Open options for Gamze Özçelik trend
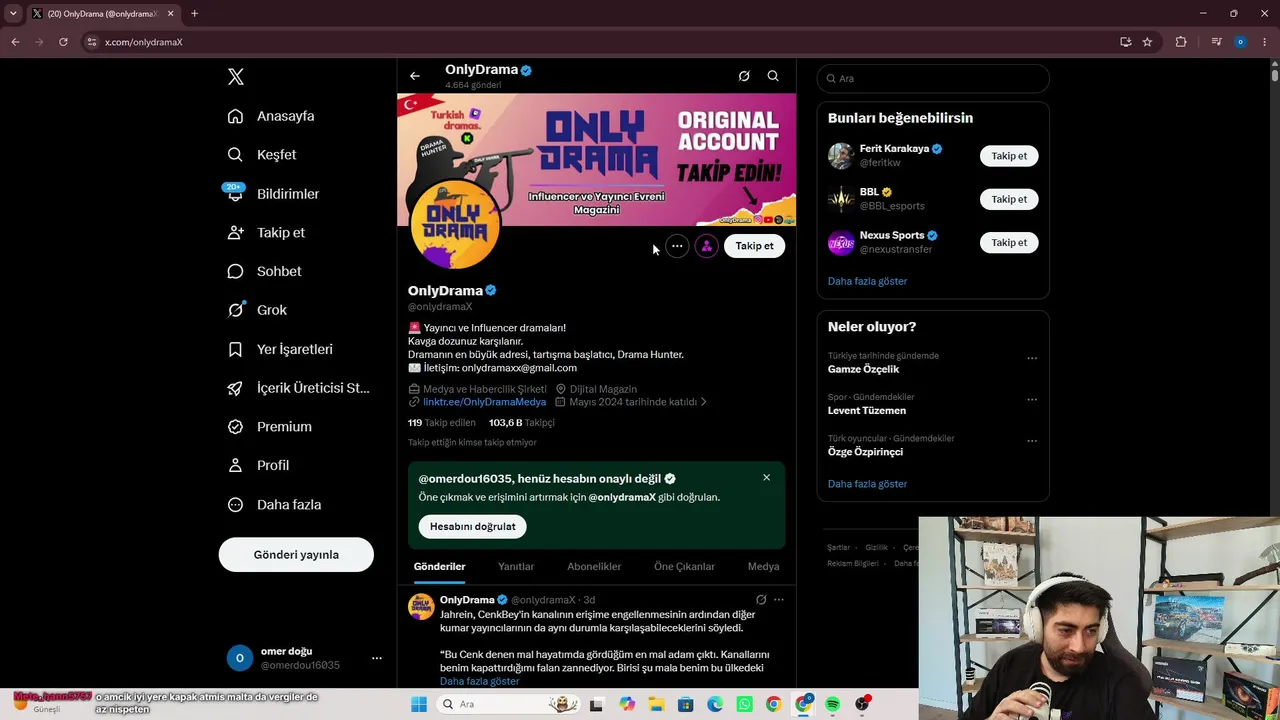The height and width of the screenshot is (720, 1280). 1032,358
